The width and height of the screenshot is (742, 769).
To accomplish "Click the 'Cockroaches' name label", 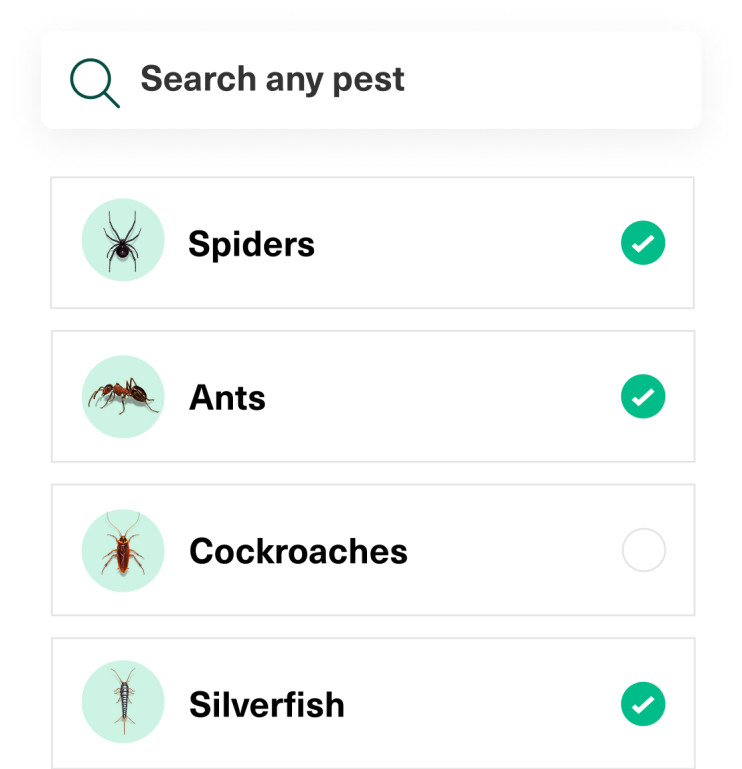I will [298, 552].
